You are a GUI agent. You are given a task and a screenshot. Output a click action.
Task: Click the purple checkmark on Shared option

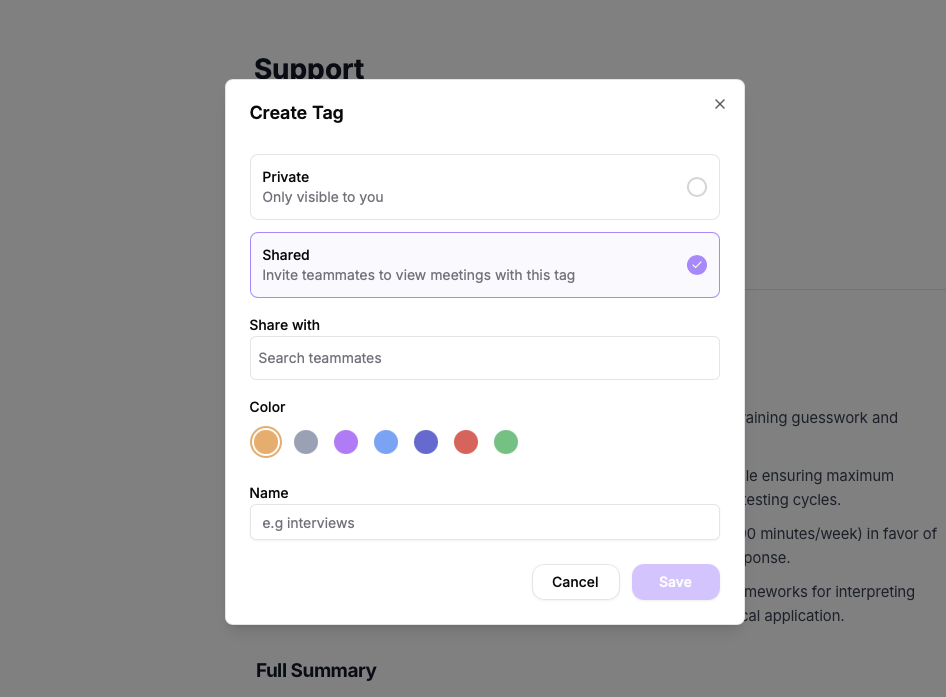(697, 264)
